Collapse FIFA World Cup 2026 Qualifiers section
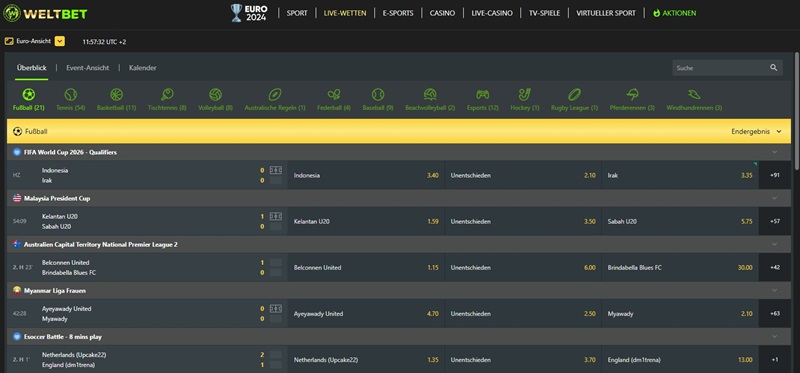 click(x=774, y=152)
